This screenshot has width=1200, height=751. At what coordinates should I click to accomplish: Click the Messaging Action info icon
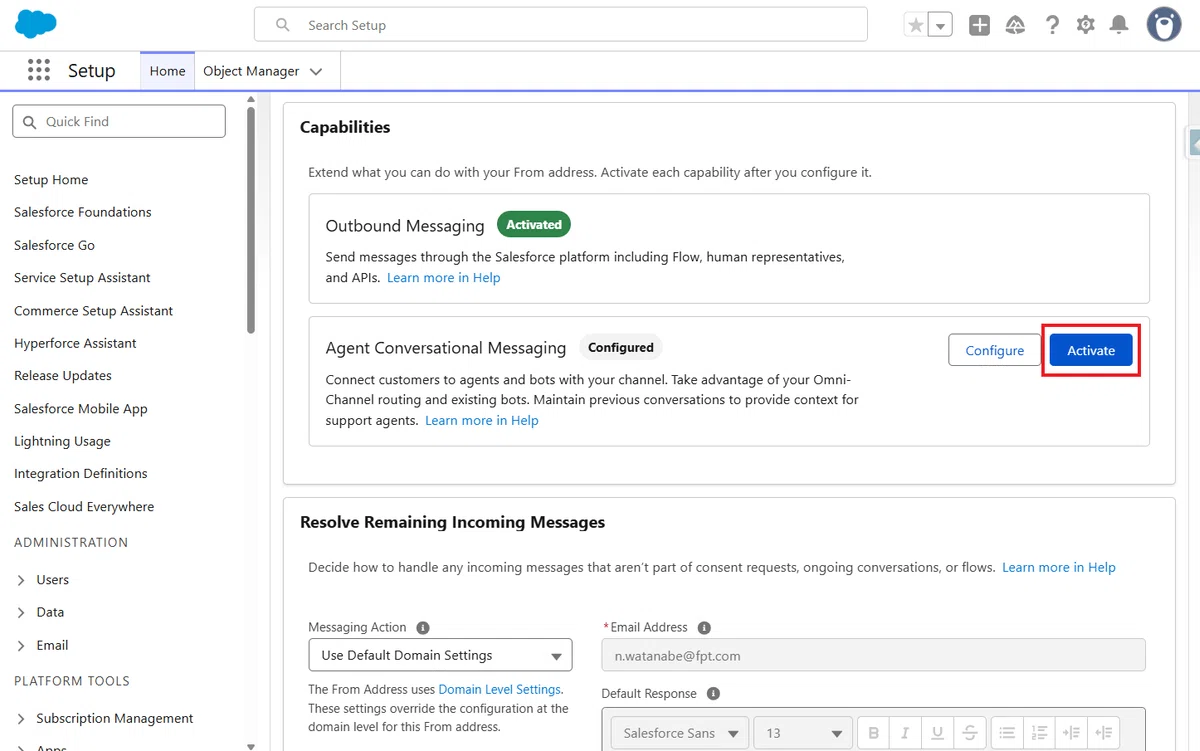422,628
